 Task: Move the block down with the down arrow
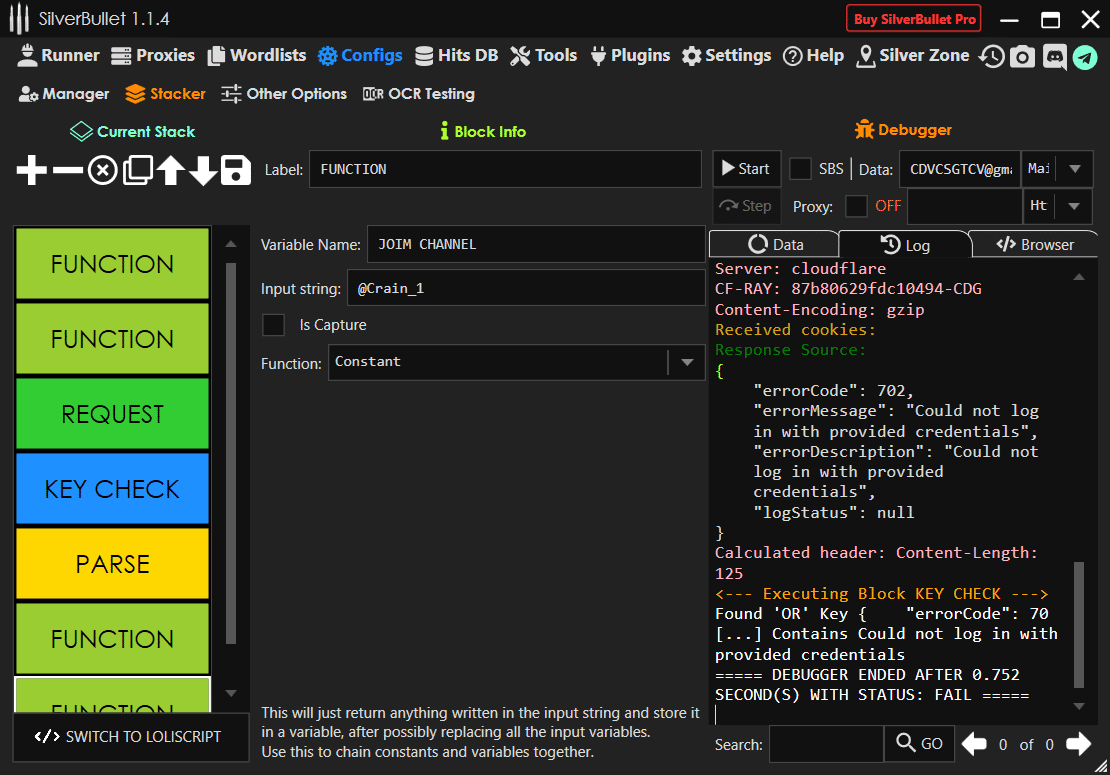point(203,171)
